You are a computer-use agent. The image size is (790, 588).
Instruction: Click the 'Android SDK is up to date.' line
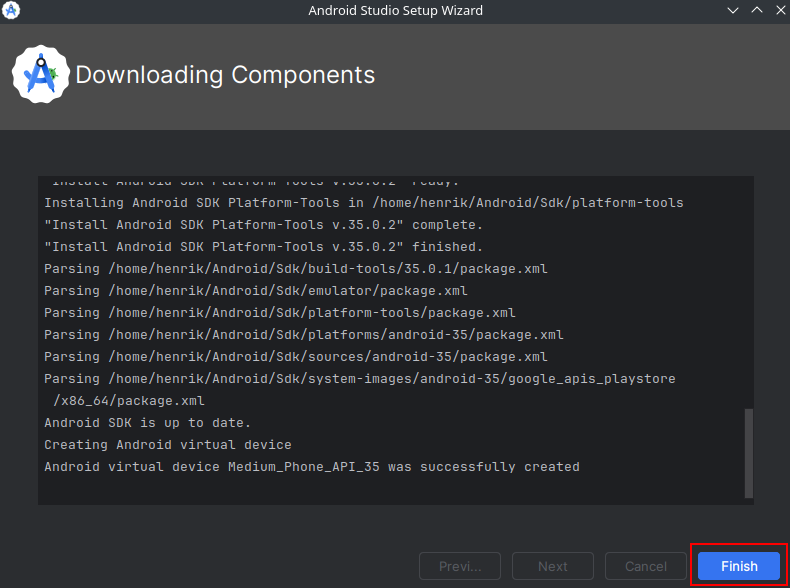[x=147, y=423]
